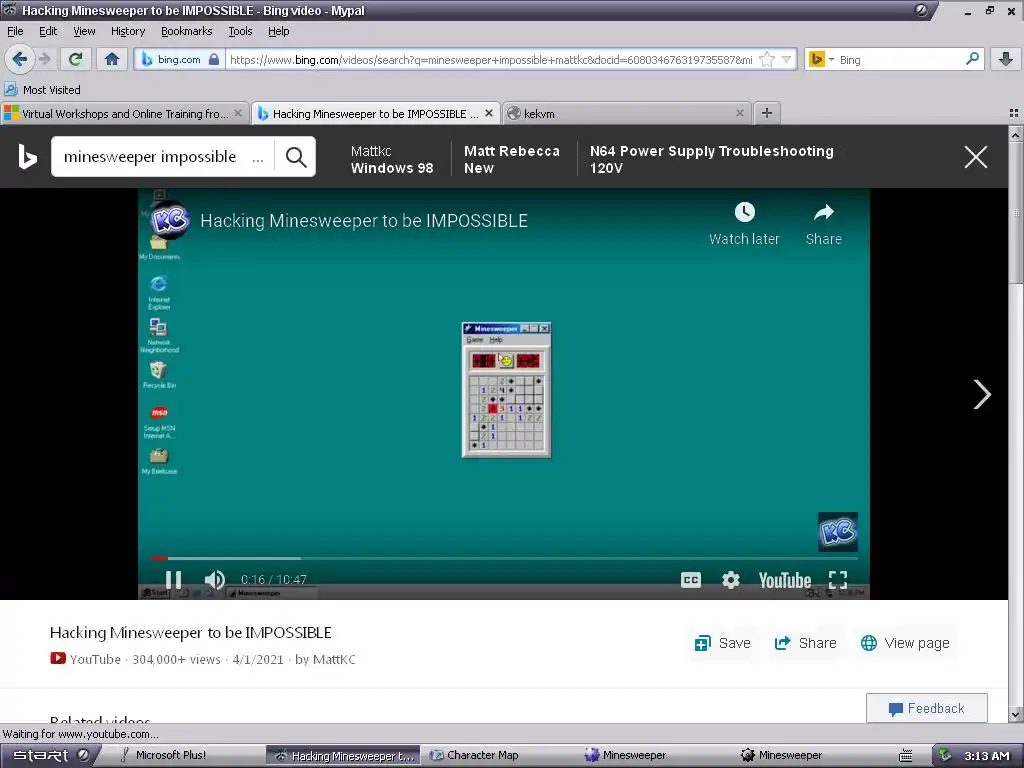Viewport: 1024px width, 768px height.
Task: Open the Bookmarks menu
Action: point(186,31)
